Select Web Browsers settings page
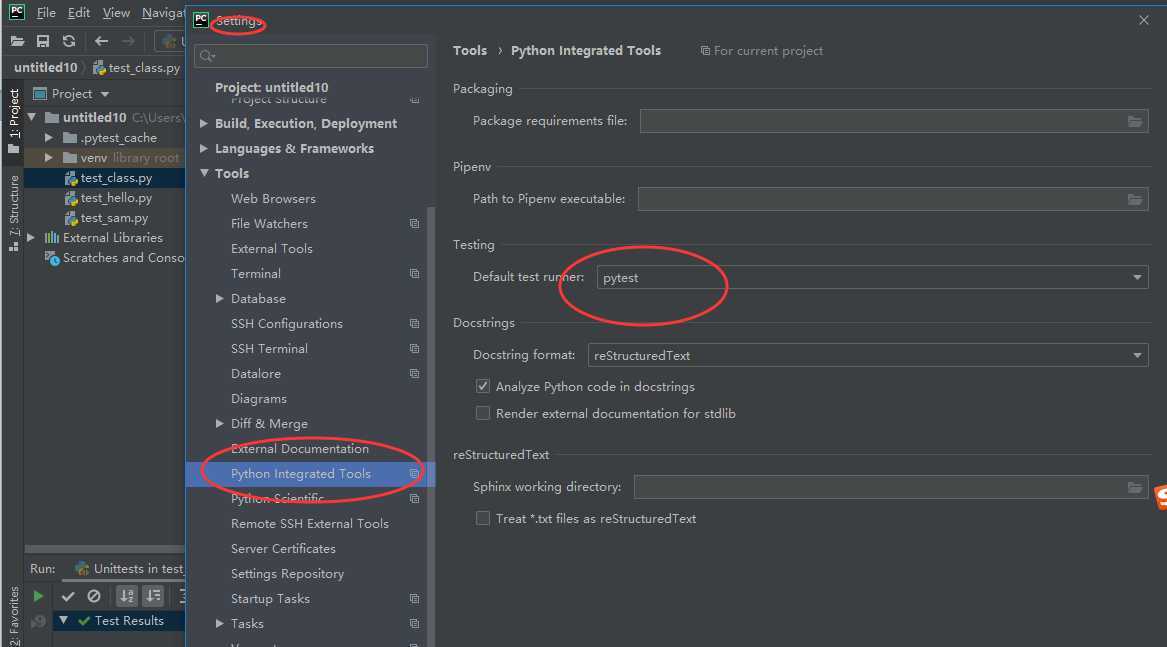The image size is (1167, 647). pos(273,199)
